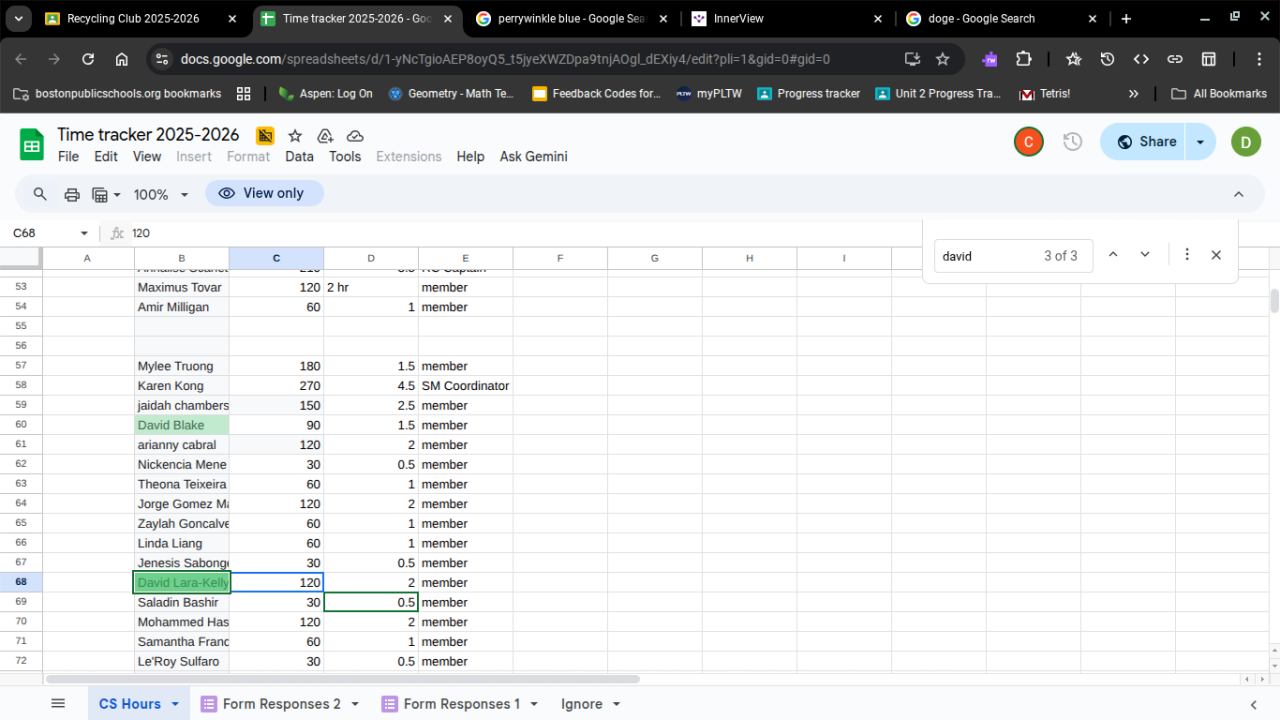Select column D header
This screenshot has height=720, width=1280.
(x=371, y=258)
